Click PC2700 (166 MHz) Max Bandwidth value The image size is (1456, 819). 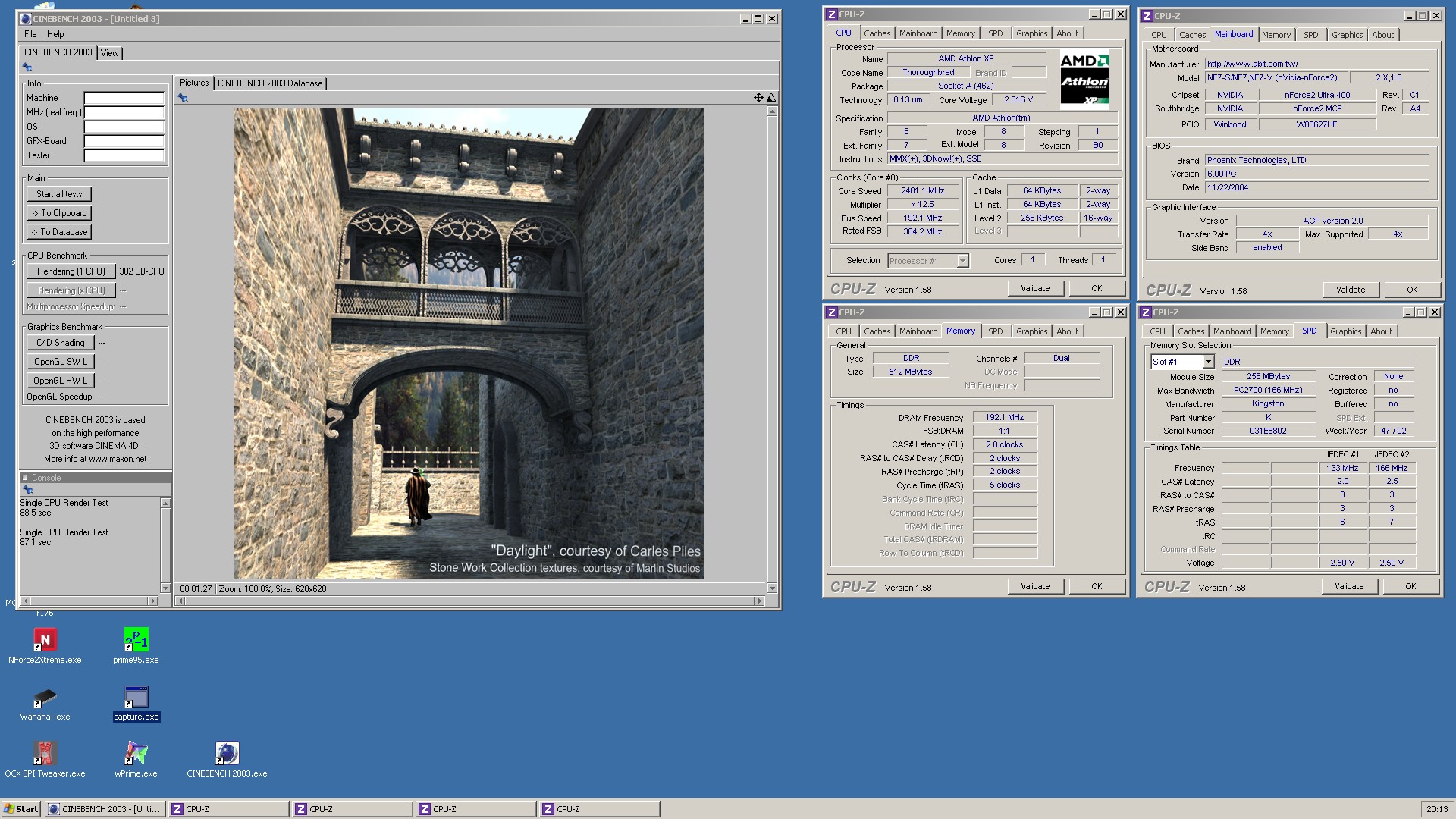click(1268, 391)
